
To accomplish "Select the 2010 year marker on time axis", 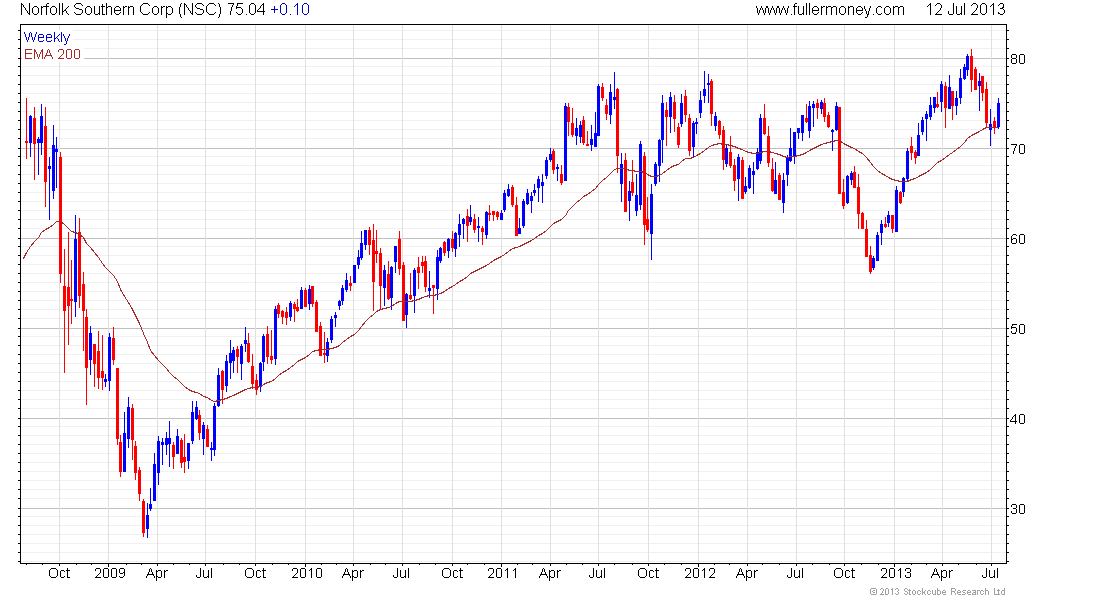I will coord(307,573).
